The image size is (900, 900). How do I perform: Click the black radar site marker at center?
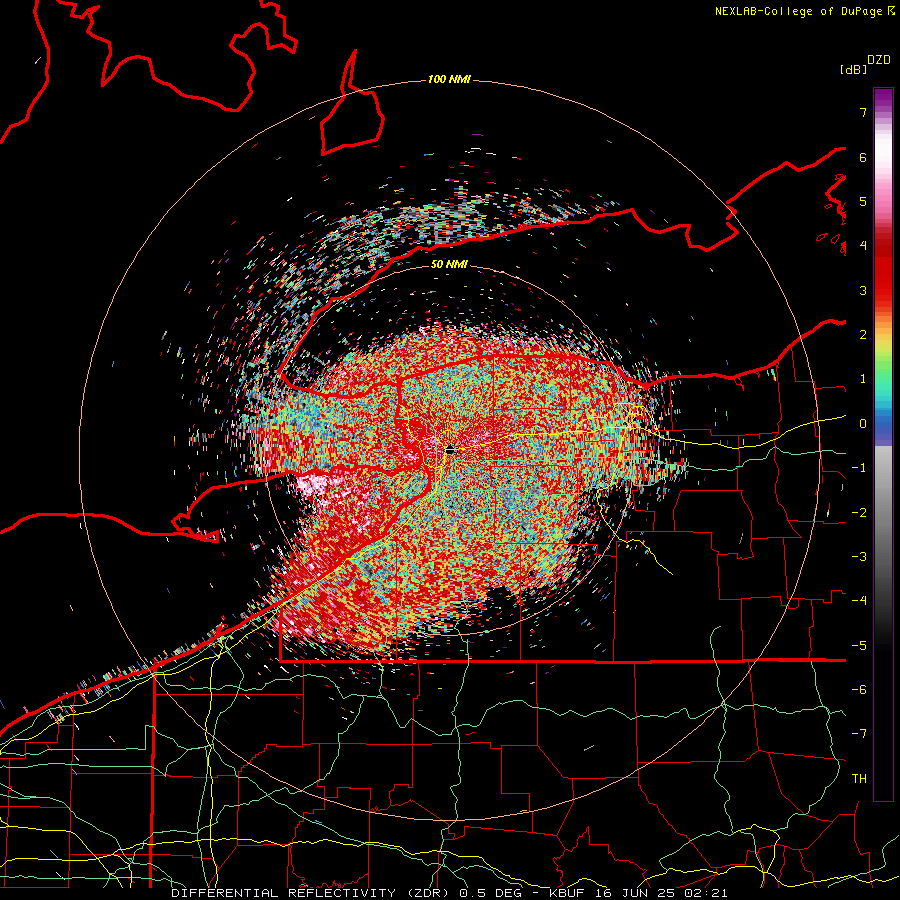[450, 451]
